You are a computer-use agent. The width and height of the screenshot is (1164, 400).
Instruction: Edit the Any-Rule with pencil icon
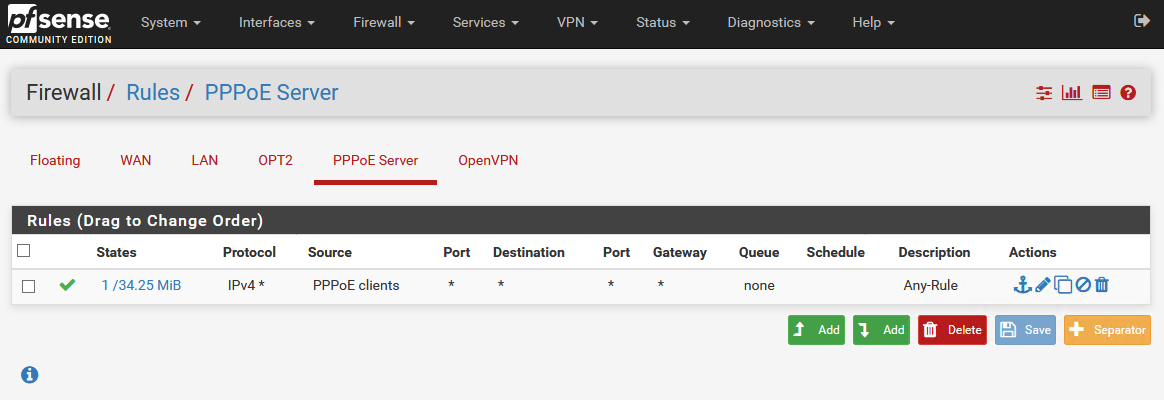(x=1043, y=285)
